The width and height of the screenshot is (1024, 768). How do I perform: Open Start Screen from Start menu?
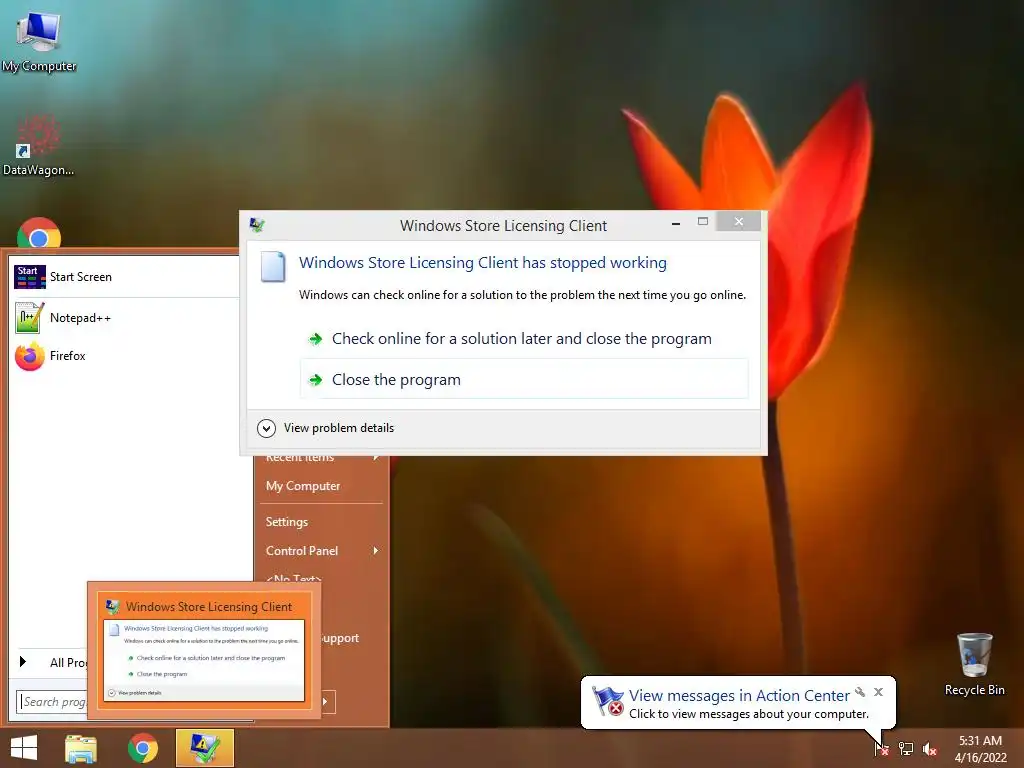point(125,277)
